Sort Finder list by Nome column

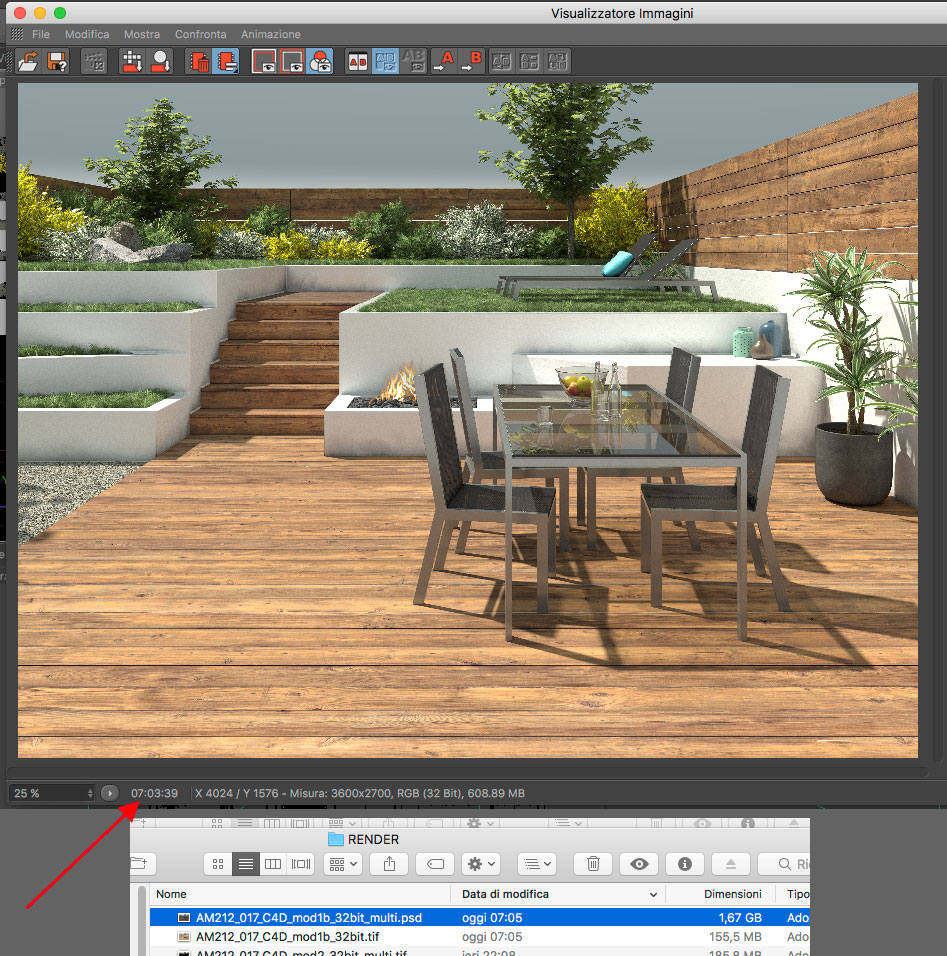coord(300,894)
